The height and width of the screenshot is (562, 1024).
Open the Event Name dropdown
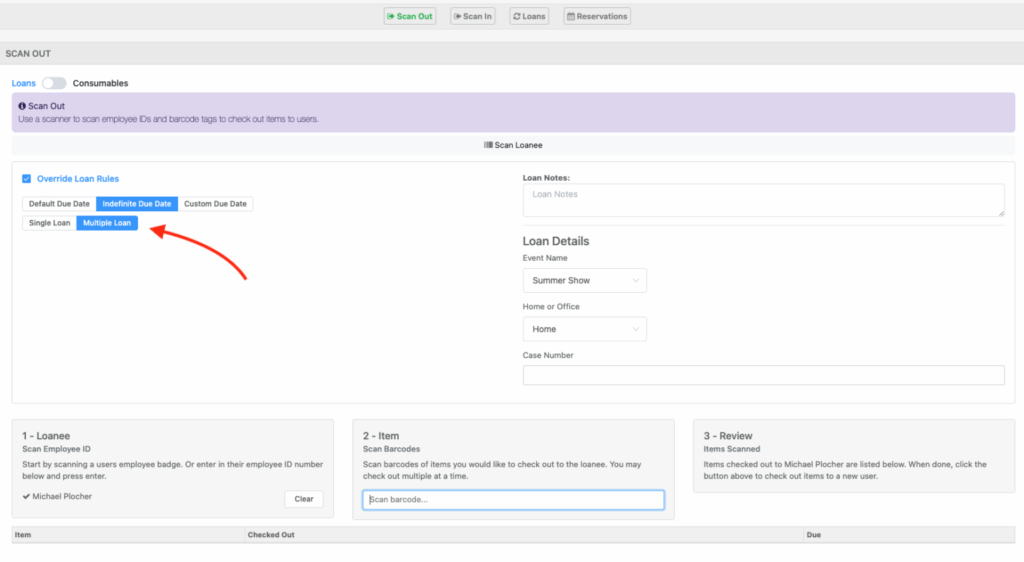pos(584,280)
